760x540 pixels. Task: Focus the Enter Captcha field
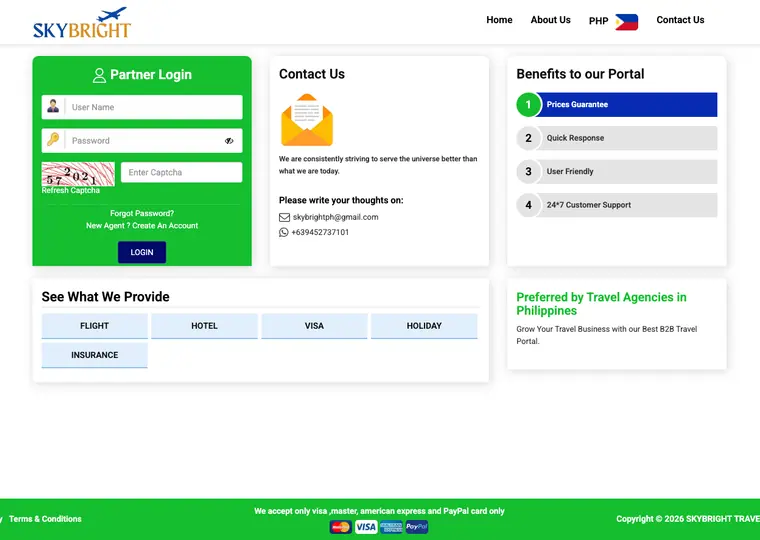181,173
